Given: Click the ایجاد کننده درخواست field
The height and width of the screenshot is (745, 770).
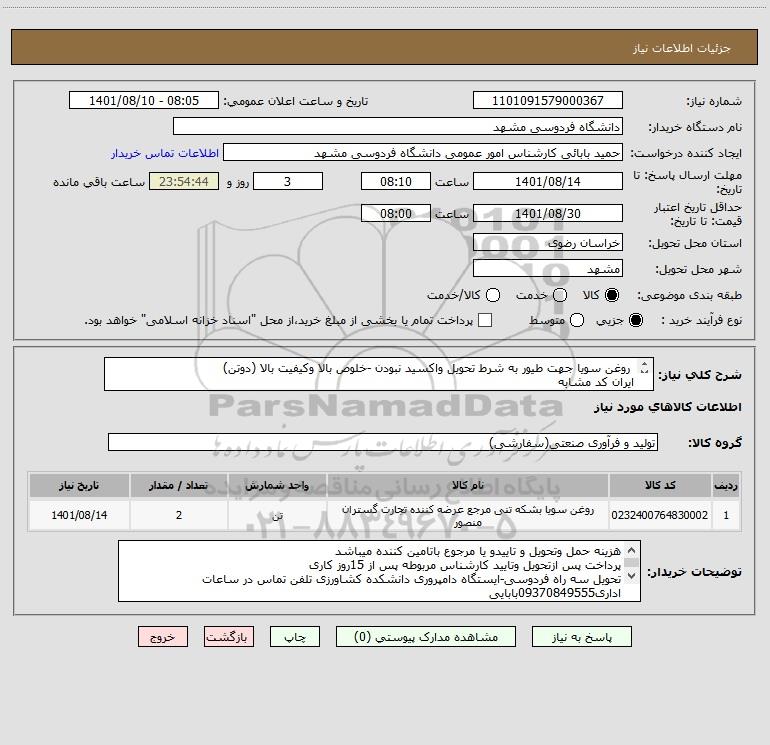Looking at the screenshot, I should click(x=423, y=153).
